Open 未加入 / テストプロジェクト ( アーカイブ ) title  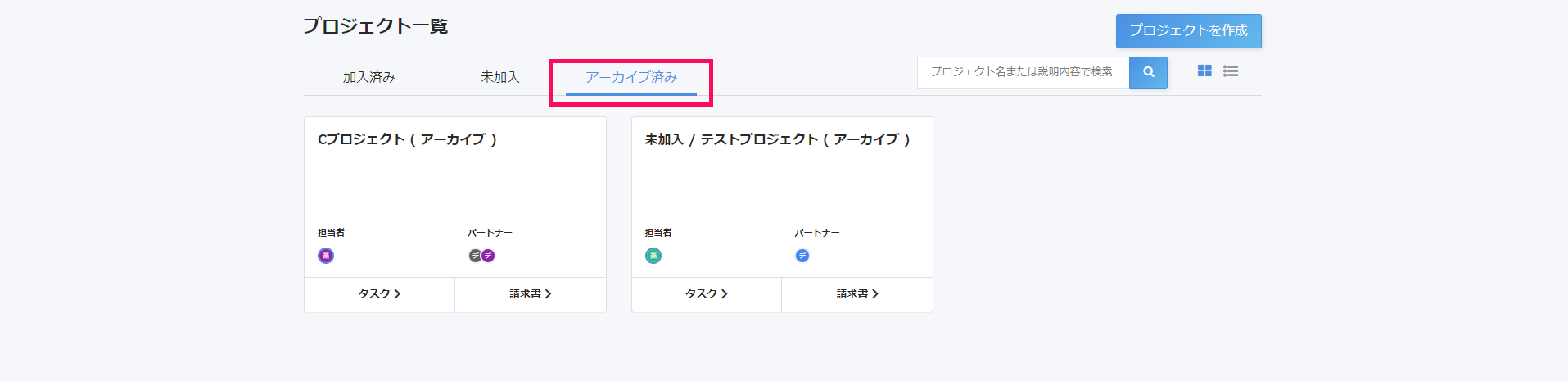778,139
